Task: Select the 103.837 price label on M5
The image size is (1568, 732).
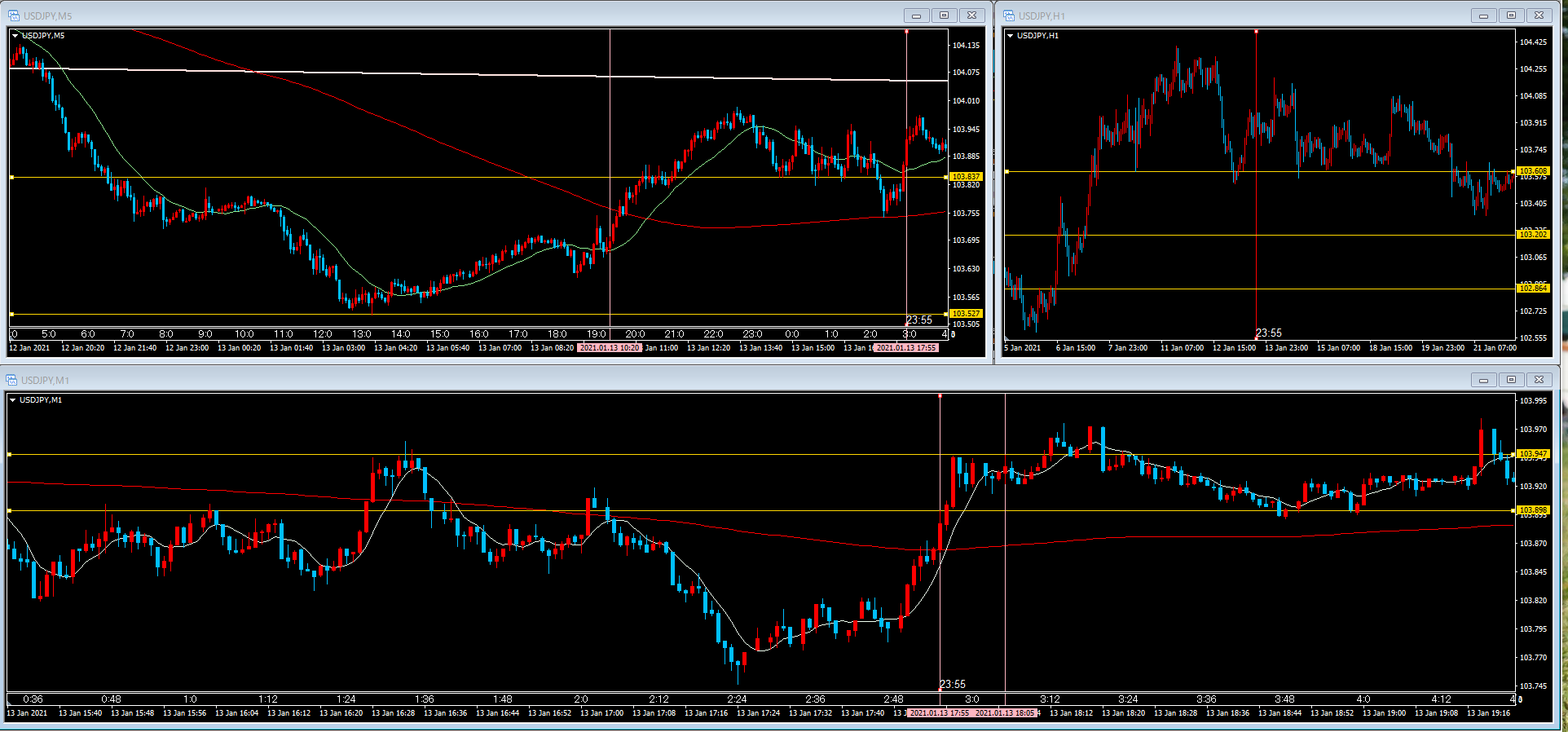Action: [967, 177]
